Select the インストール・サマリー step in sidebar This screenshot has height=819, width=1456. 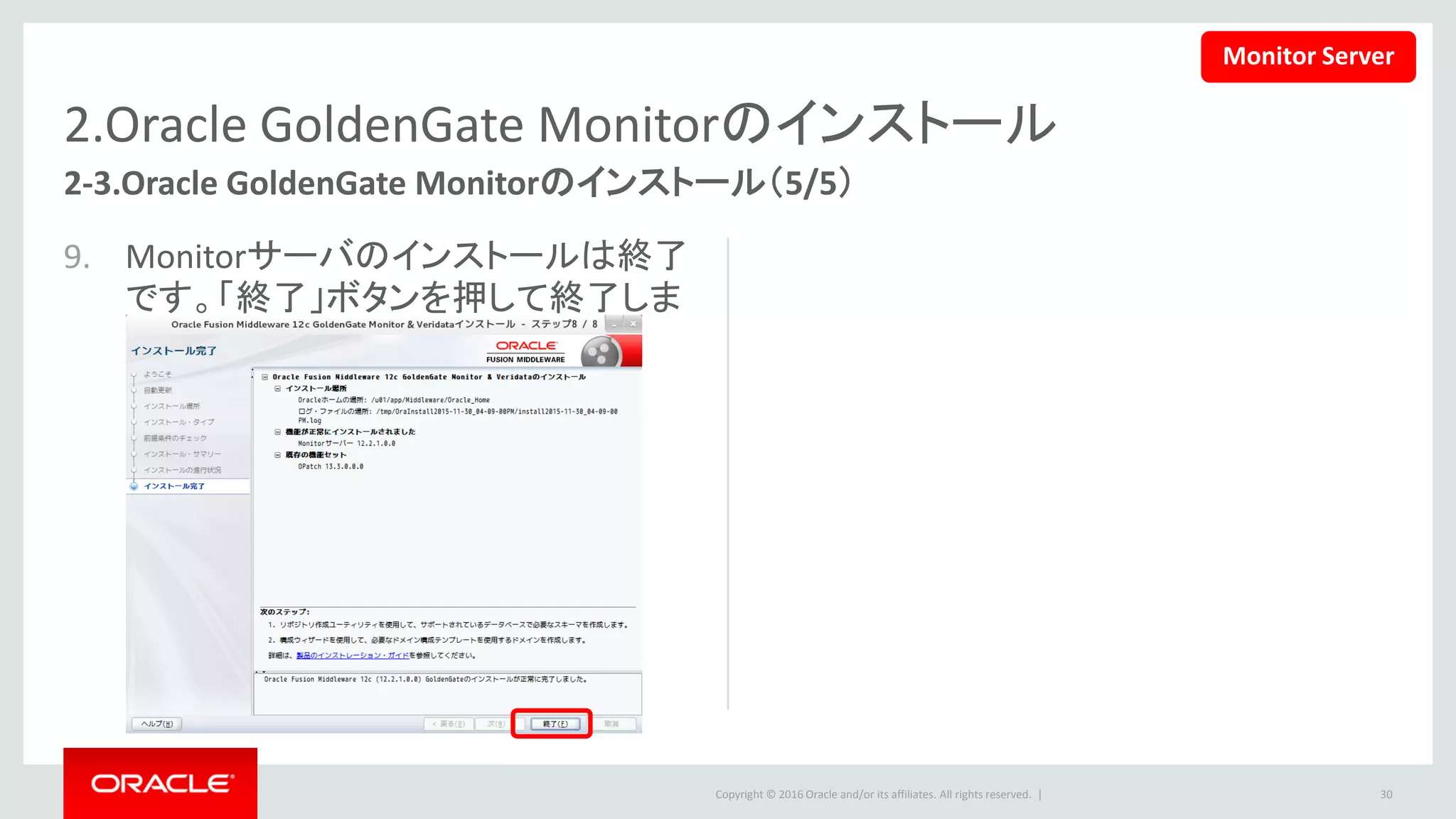(182, 454)
